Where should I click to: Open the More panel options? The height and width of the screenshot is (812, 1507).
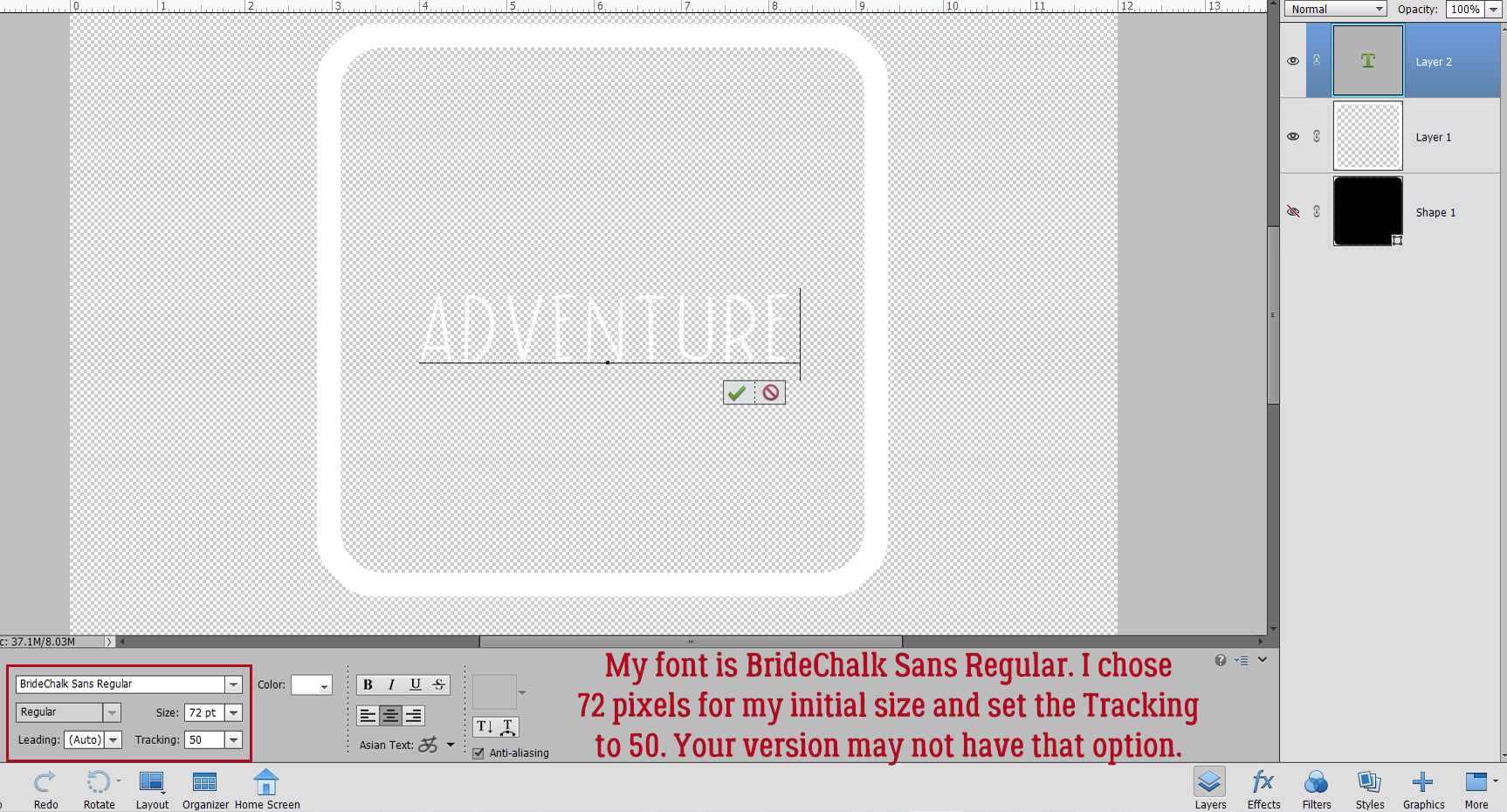(1476, 788)
